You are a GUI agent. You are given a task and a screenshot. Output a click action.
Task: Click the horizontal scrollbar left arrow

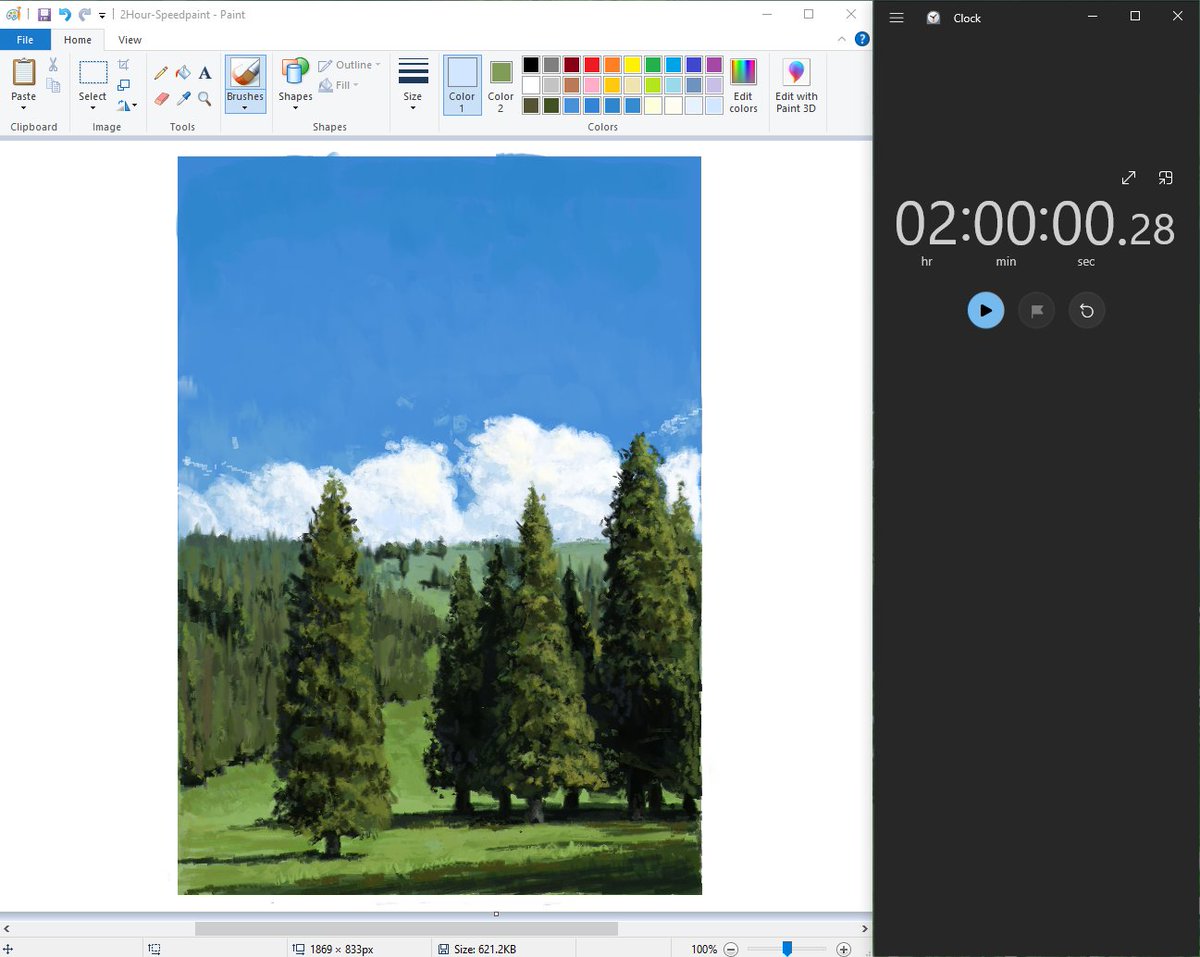point(6,929)
